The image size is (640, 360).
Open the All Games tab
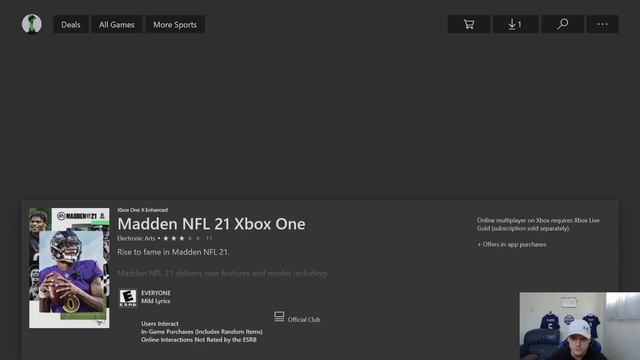click(117, 24)
